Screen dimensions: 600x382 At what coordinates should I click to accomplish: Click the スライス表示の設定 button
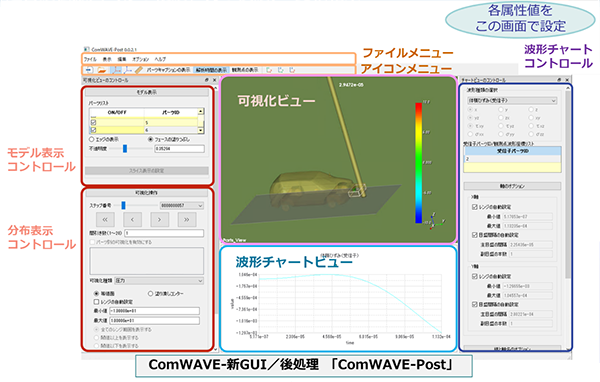click(147, 171)
